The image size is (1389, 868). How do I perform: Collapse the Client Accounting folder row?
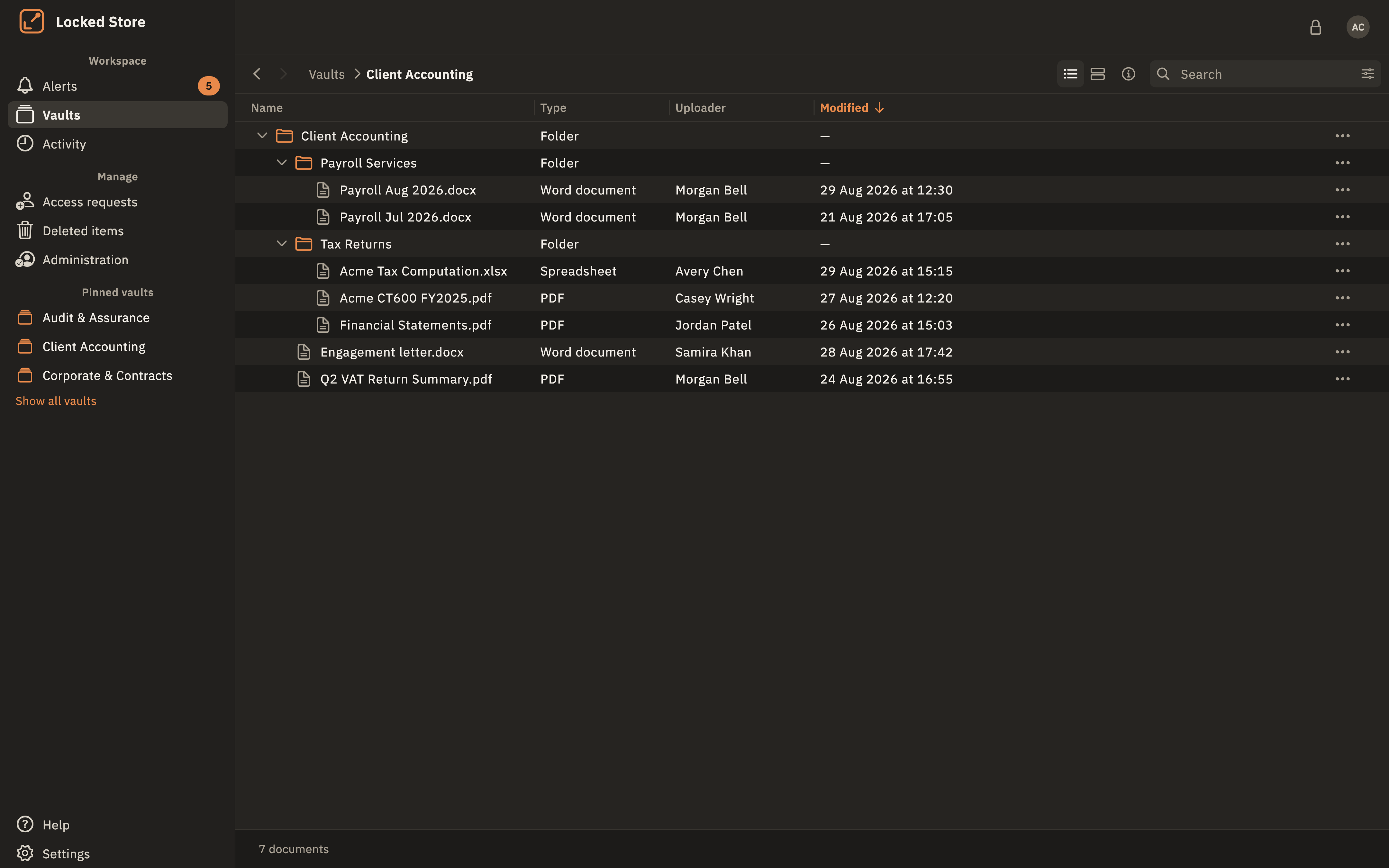pyautogui.click(x=262, y=136)
